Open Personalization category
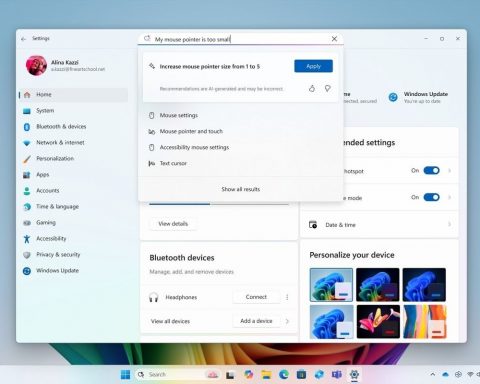 click(x=73, y=159)
